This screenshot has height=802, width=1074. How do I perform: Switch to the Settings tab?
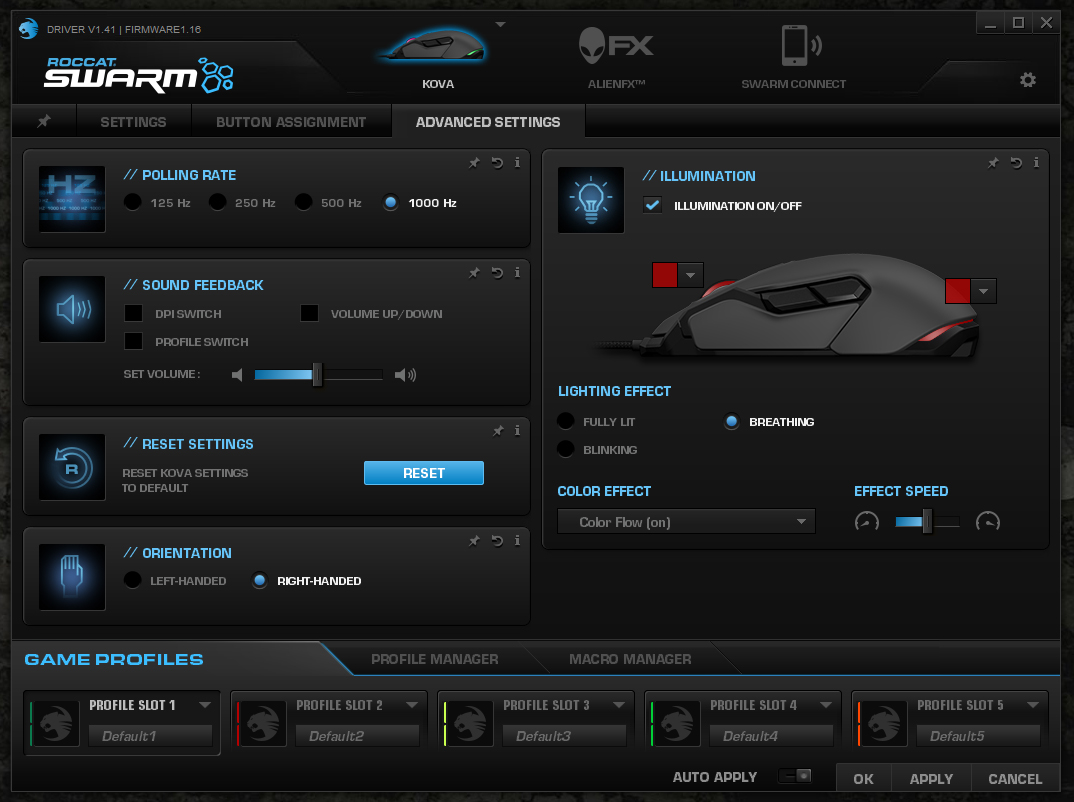pyautogui.click(x=134, y=122)
